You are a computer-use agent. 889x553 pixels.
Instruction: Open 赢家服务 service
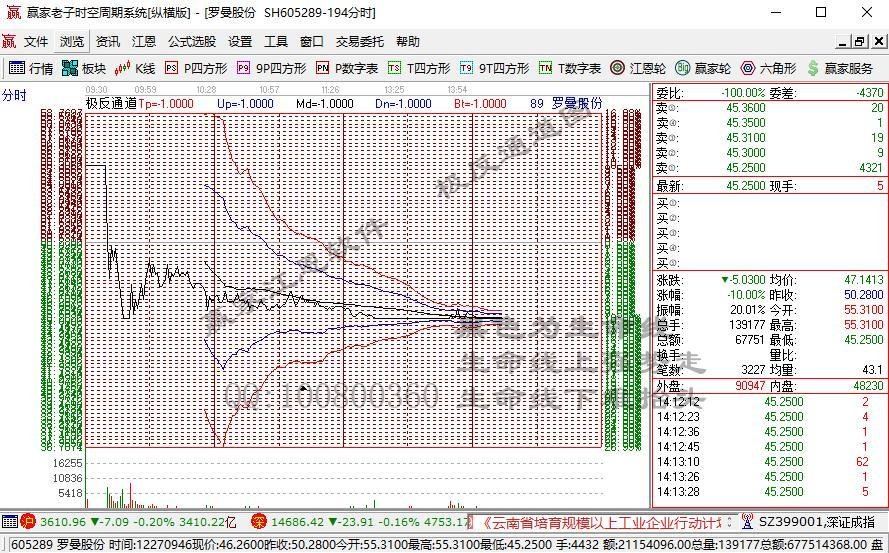[840, 69]
